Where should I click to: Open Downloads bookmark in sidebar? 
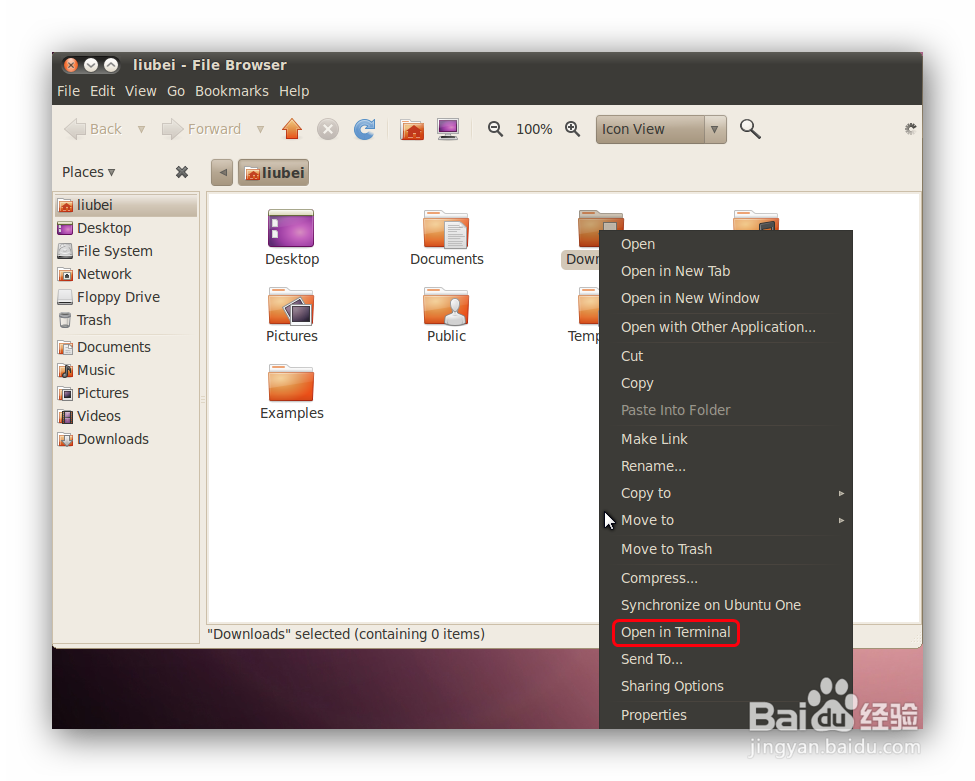click(126, 439)
